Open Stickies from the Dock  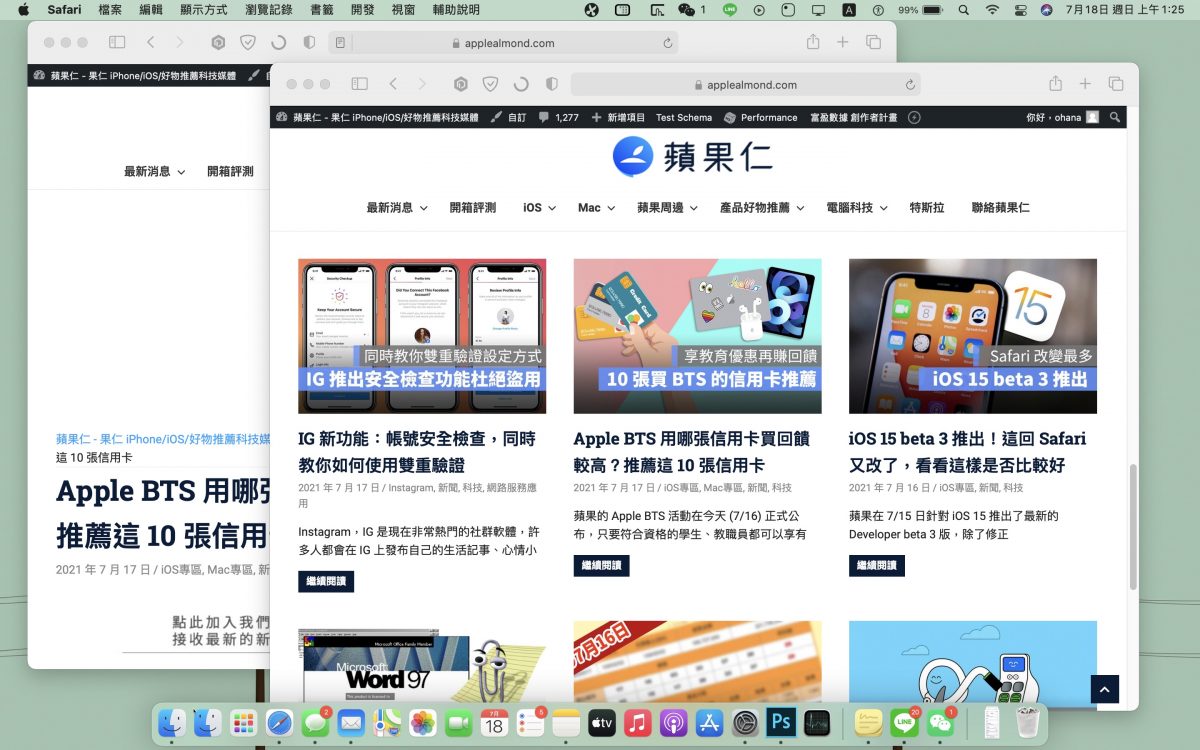point(869,722)
